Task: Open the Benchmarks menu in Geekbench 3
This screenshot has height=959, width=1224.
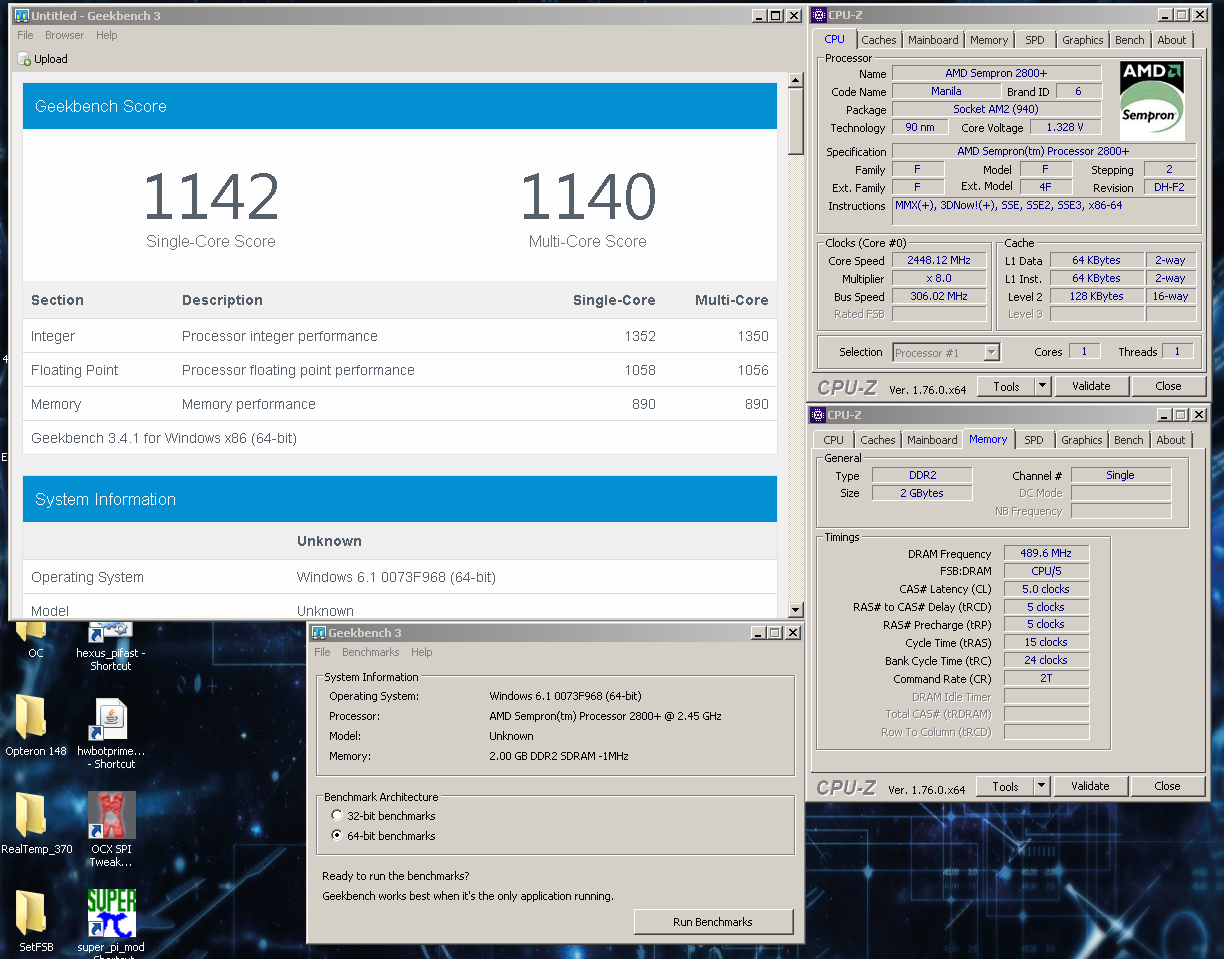Action: click(370, 652)
